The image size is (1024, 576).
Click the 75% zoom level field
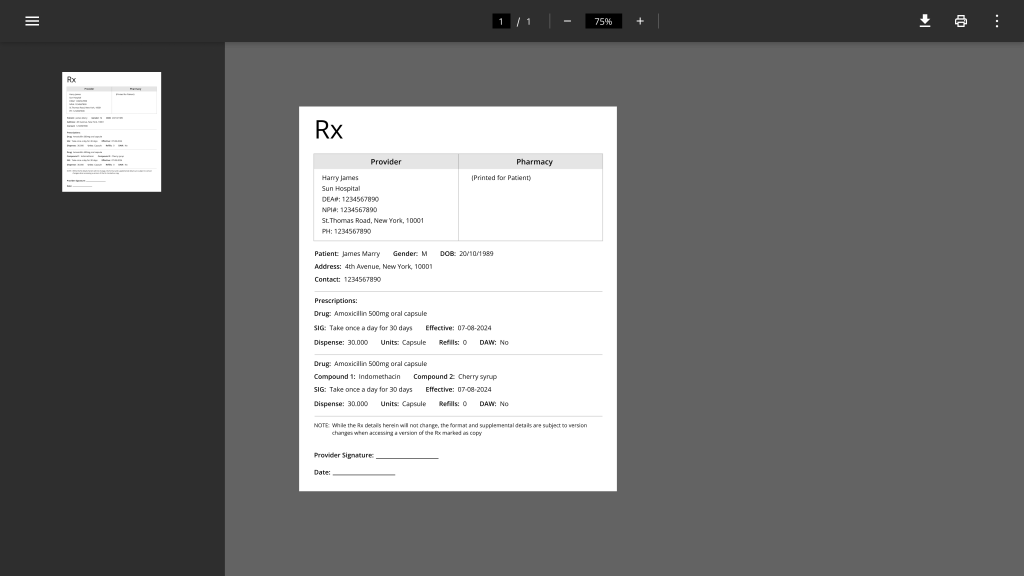point(603,21)
